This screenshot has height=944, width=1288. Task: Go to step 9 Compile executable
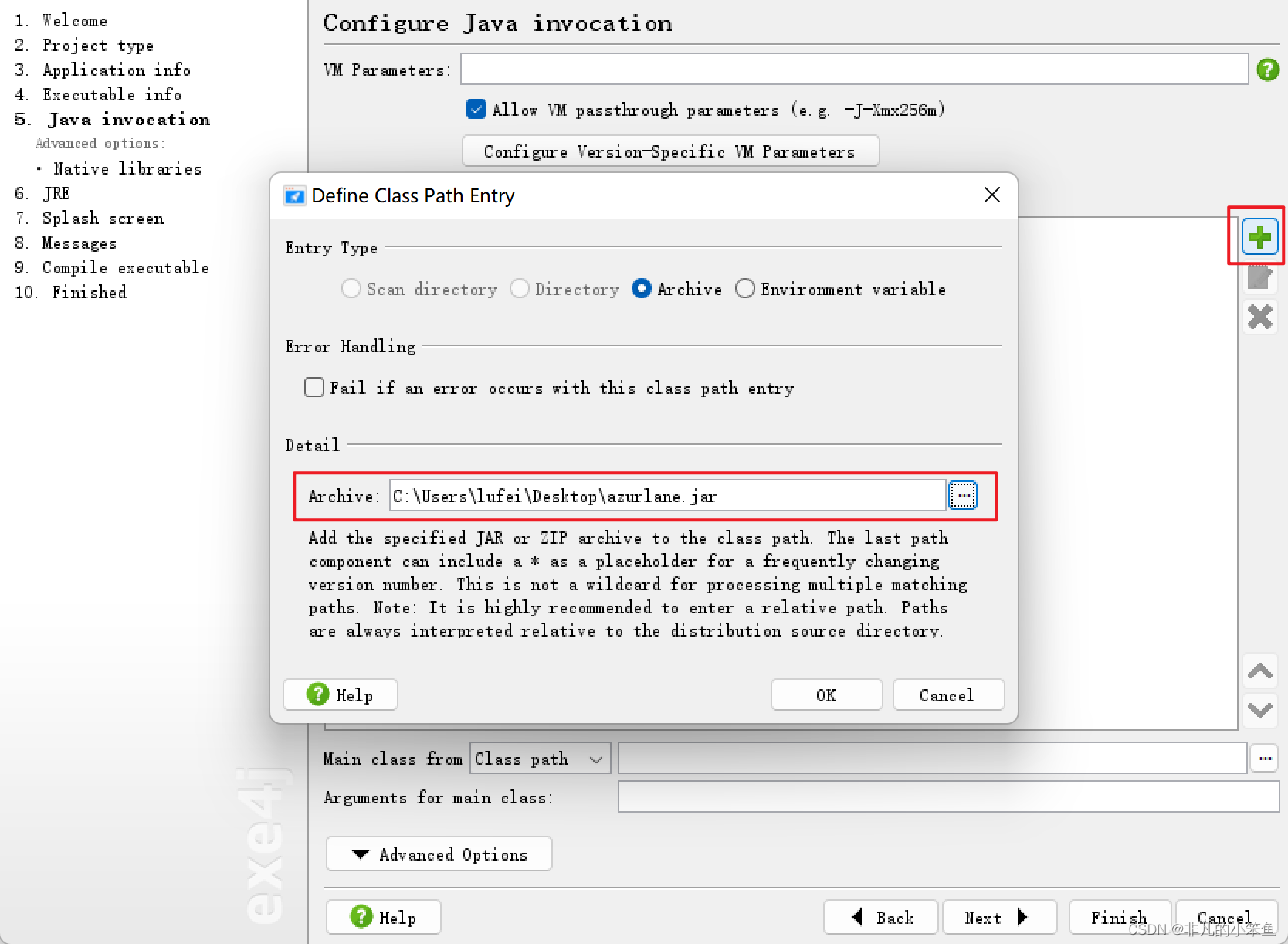coord(112,268)
